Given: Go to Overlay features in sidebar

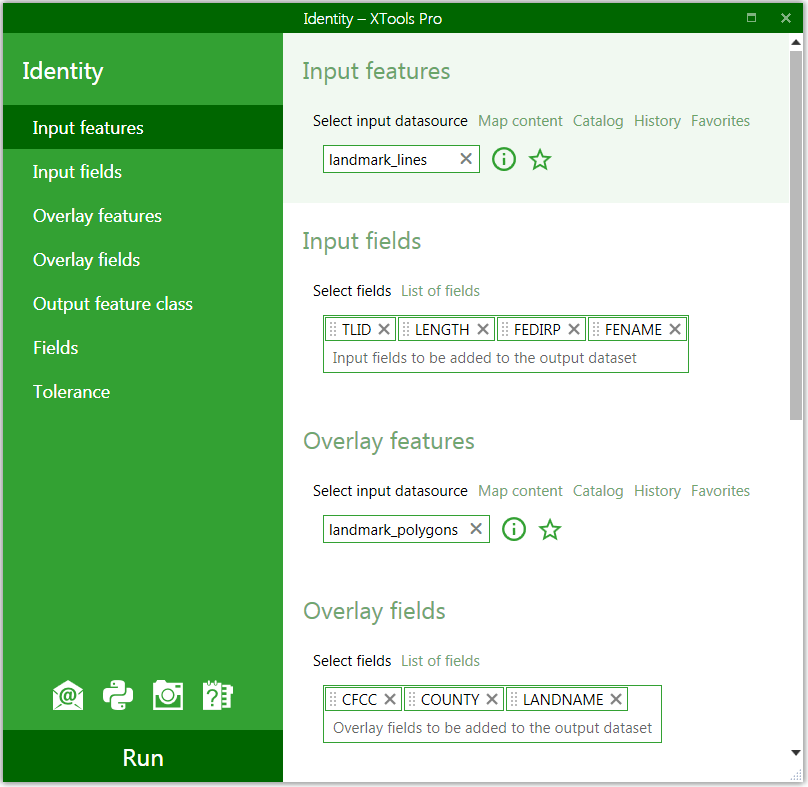Looking at the screenshot, I should tap(143, 215).
